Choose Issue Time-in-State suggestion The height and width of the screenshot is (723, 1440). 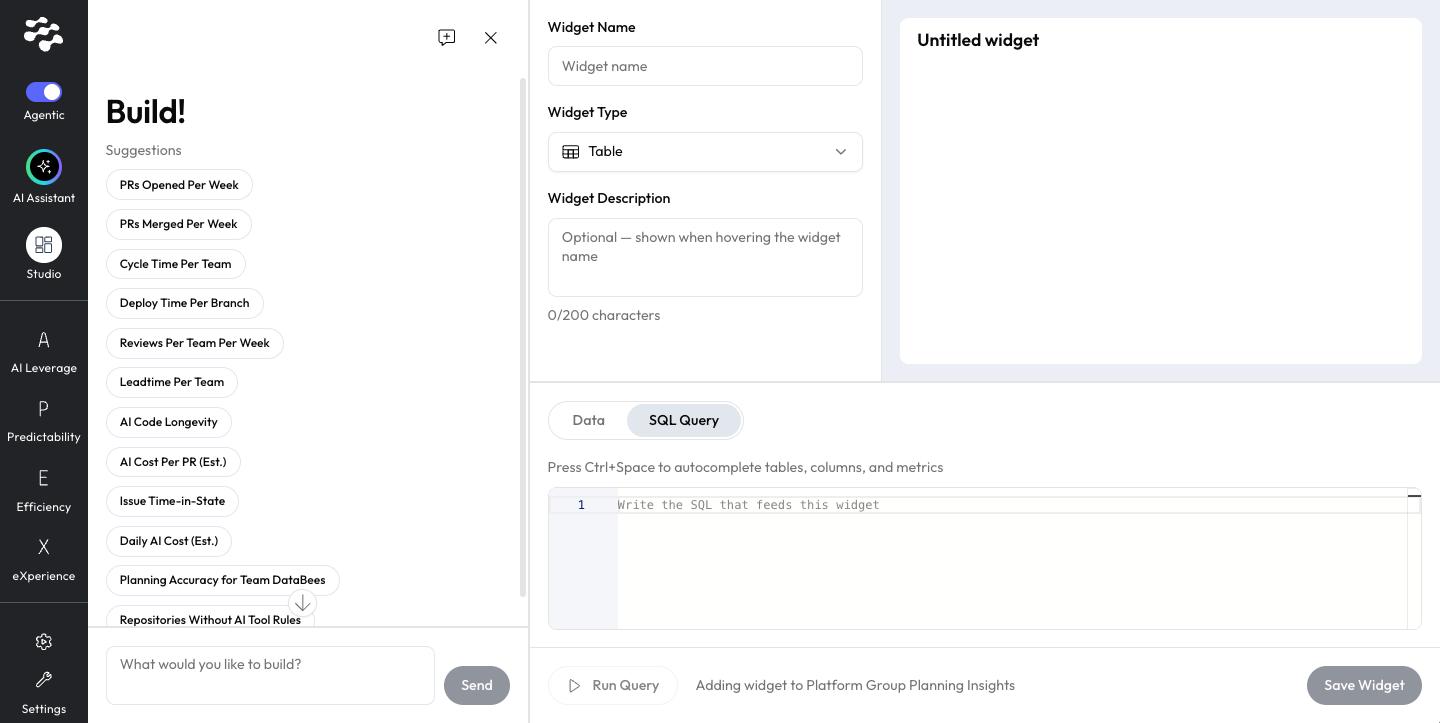coord(172,501)
